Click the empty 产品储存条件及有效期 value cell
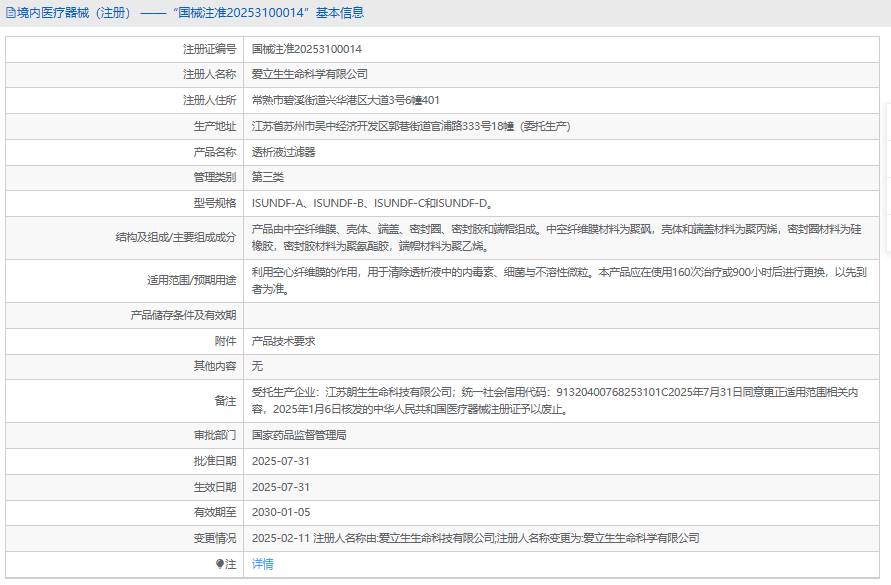This screenshot has width=891, height=585. click(560, 315)
